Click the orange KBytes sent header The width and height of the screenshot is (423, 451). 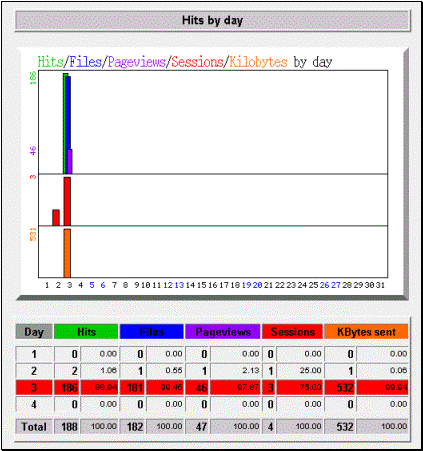[366, 332]
